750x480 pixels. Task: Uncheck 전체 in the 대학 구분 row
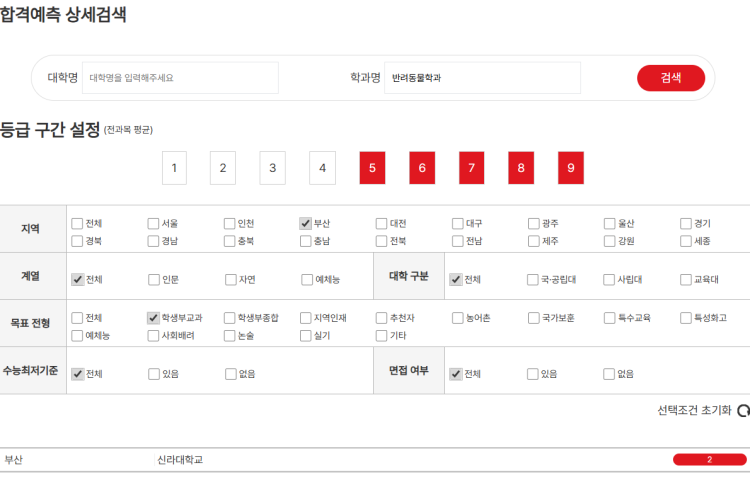pos(456,280)
